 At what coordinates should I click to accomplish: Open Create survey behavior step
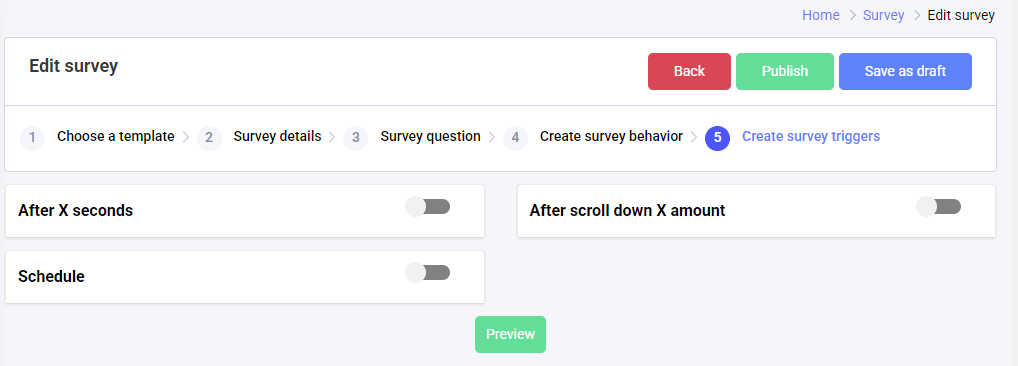click(x=612, y=137)
